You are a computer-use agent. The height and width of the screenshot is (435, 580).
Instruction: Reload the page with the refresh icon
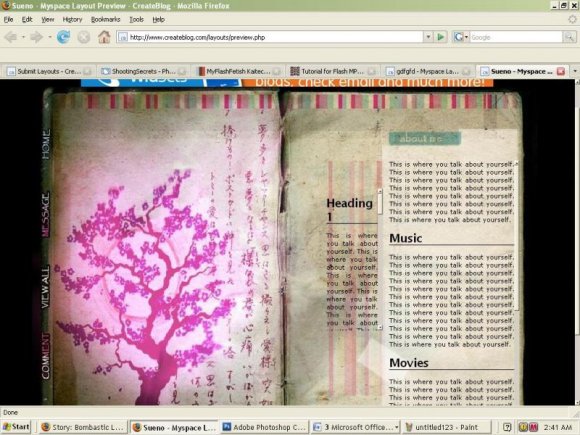(x=64, y=37)
